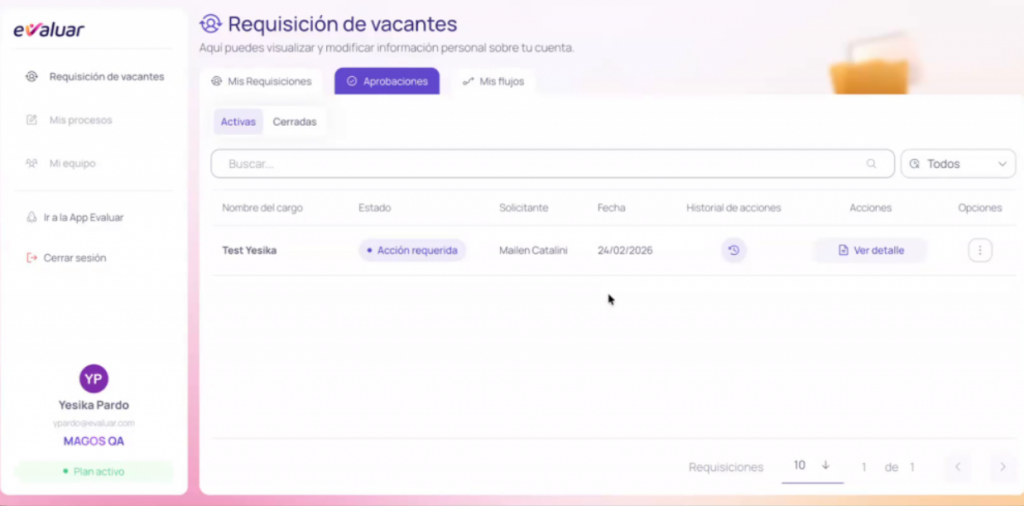Open the three-dot options menu for Test Yesika
The image size is (1024, 506).
(980, 250)
